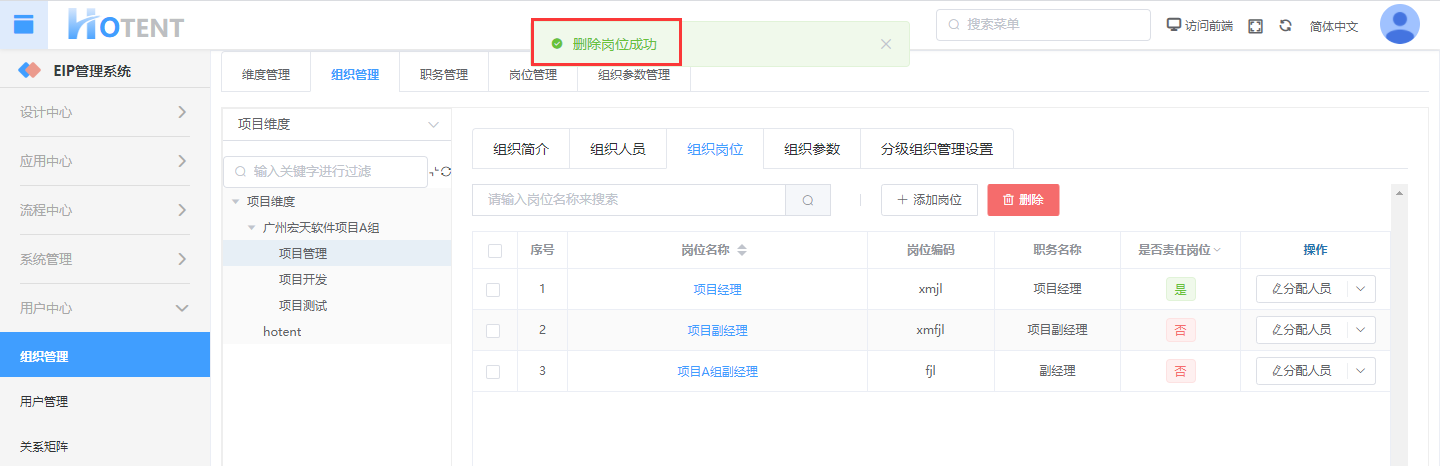The image size is (1440, 466).
Task: Open the 组织岗位 sub-tab
Action: tap(715, 149)
